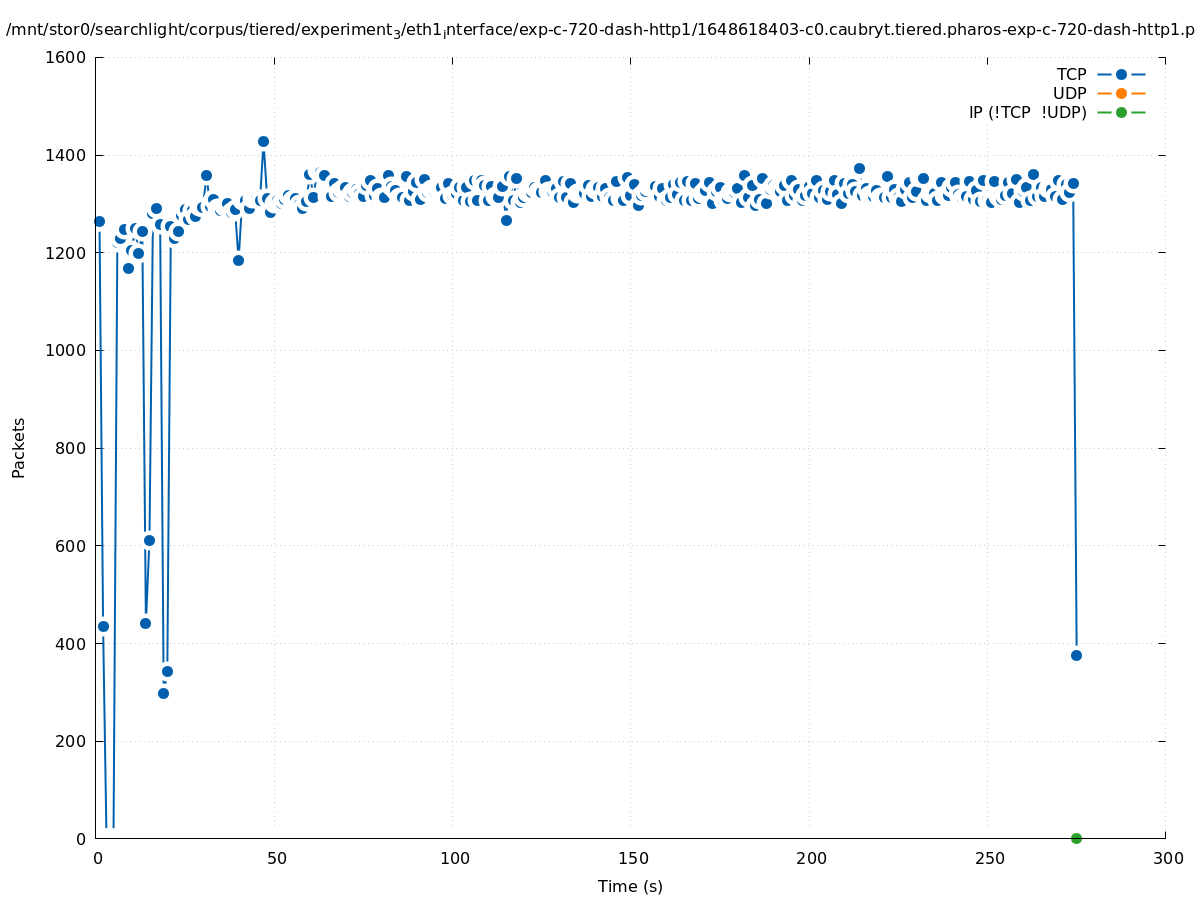Click the TCP point at about 610 packets
The width and height of the screenshot is (1197, 900).
tap(149, 540)
